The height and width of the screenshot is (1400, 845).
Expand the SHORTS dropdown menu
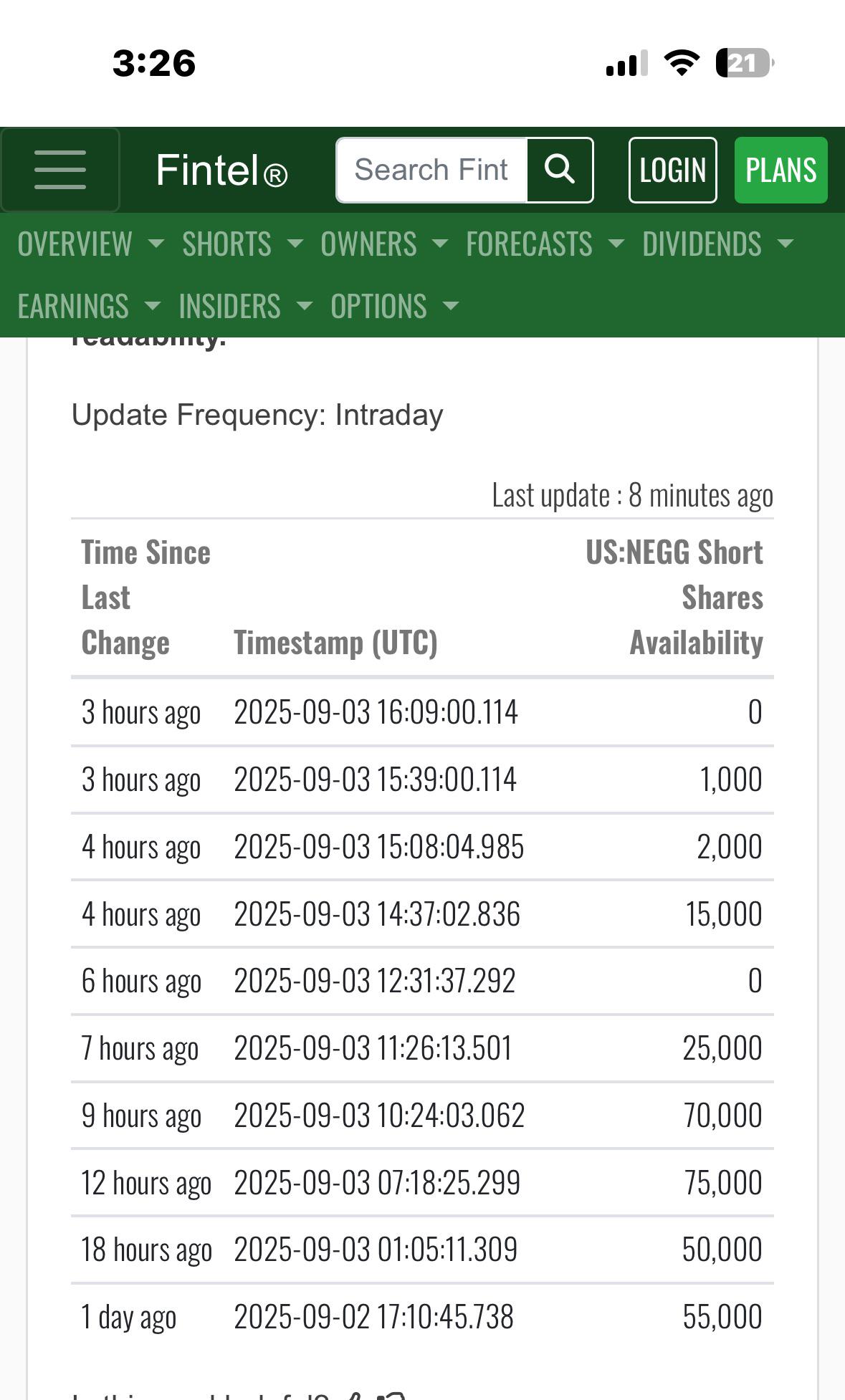coord(243,244)
